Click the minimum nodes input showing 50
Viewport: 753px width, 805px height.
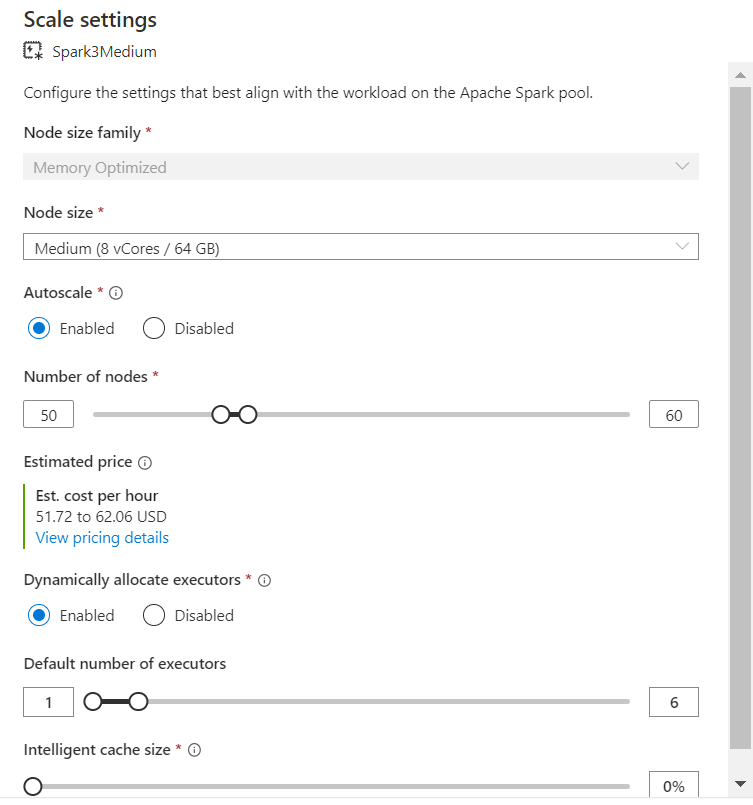[48, 413]
